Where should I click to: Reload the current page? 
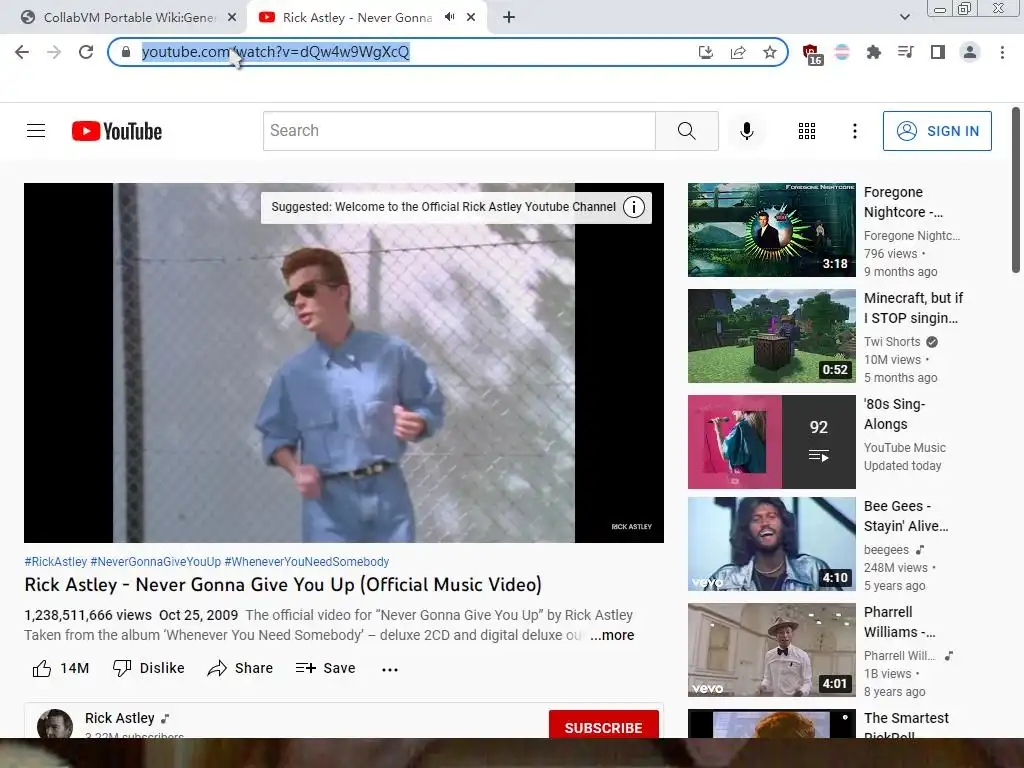tap(86, 52)
